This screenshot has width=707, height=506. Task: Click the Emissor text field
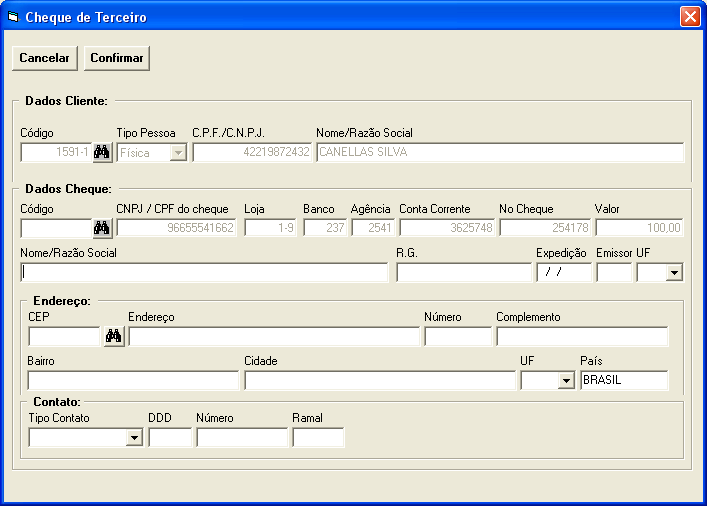pos(614,273)
